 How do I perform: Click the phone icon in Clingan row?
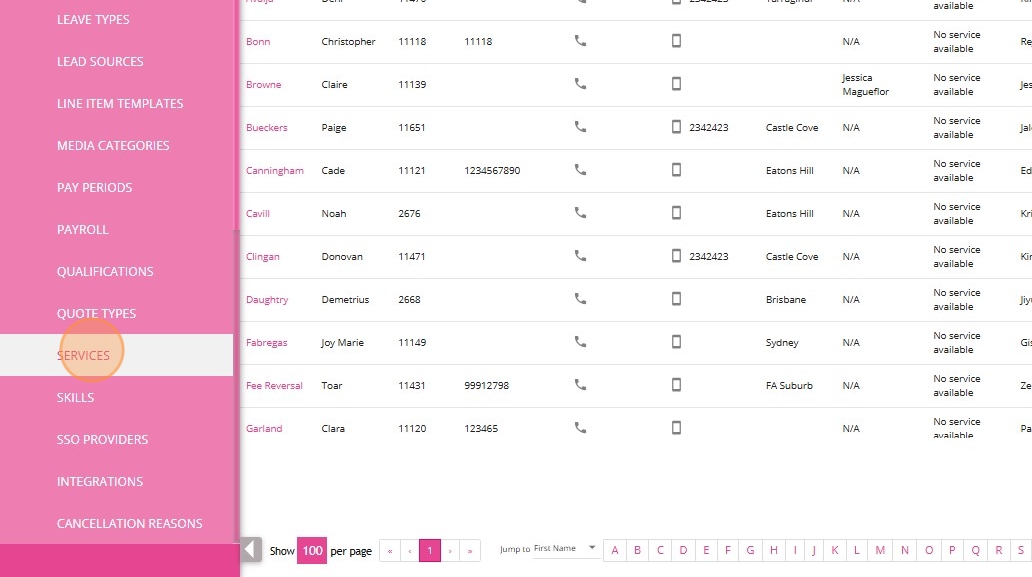(580, 255)
